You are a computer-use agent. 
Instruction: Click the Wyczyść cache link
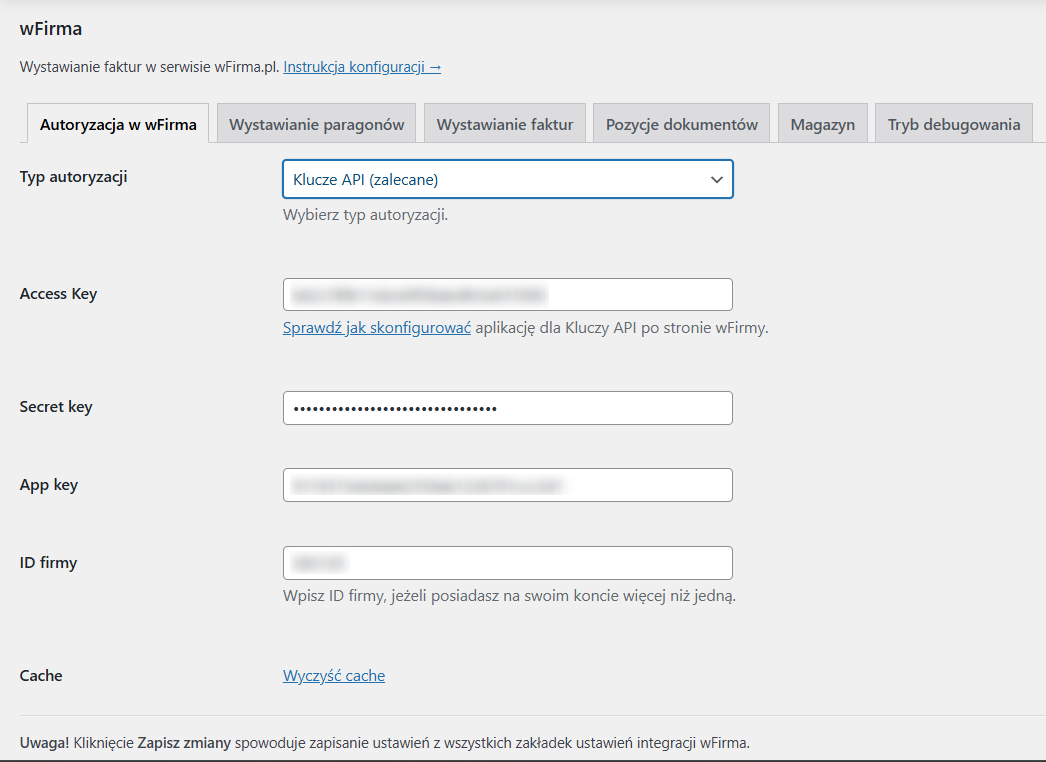(334, 675)
